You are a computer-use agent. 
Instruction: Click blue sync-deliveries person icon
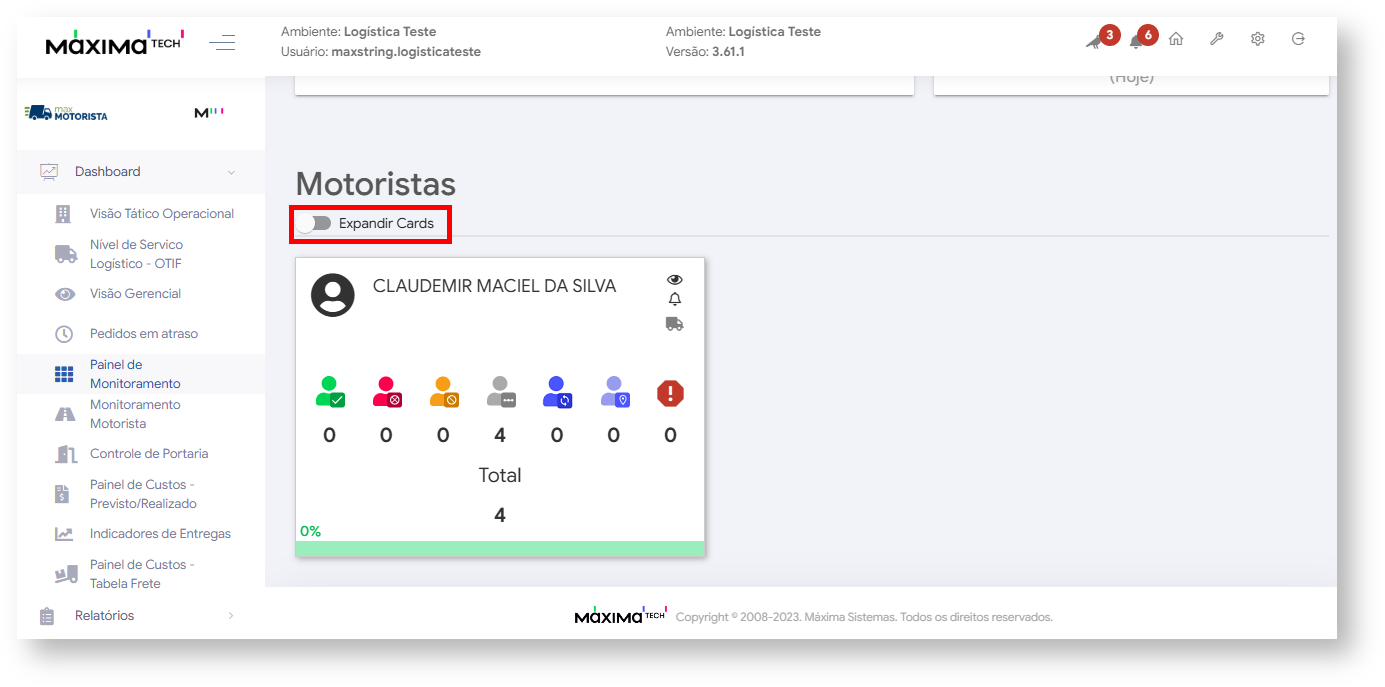point(557,392)
